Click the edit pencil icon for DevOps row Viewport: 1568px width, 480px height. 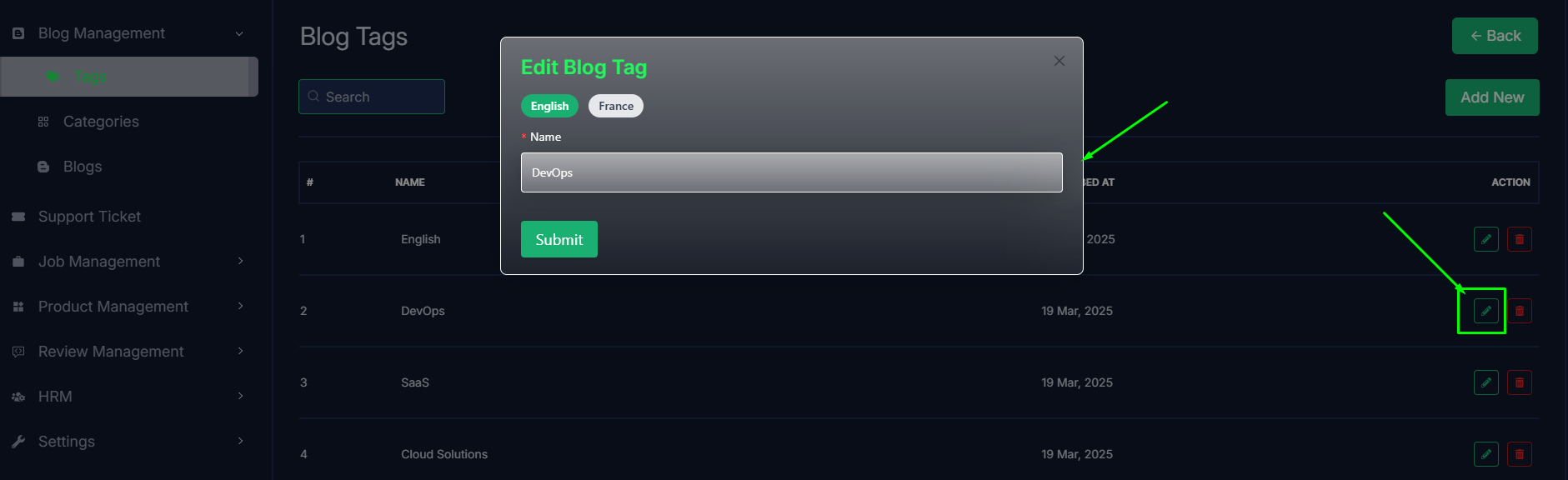[x=1485, y=311]
